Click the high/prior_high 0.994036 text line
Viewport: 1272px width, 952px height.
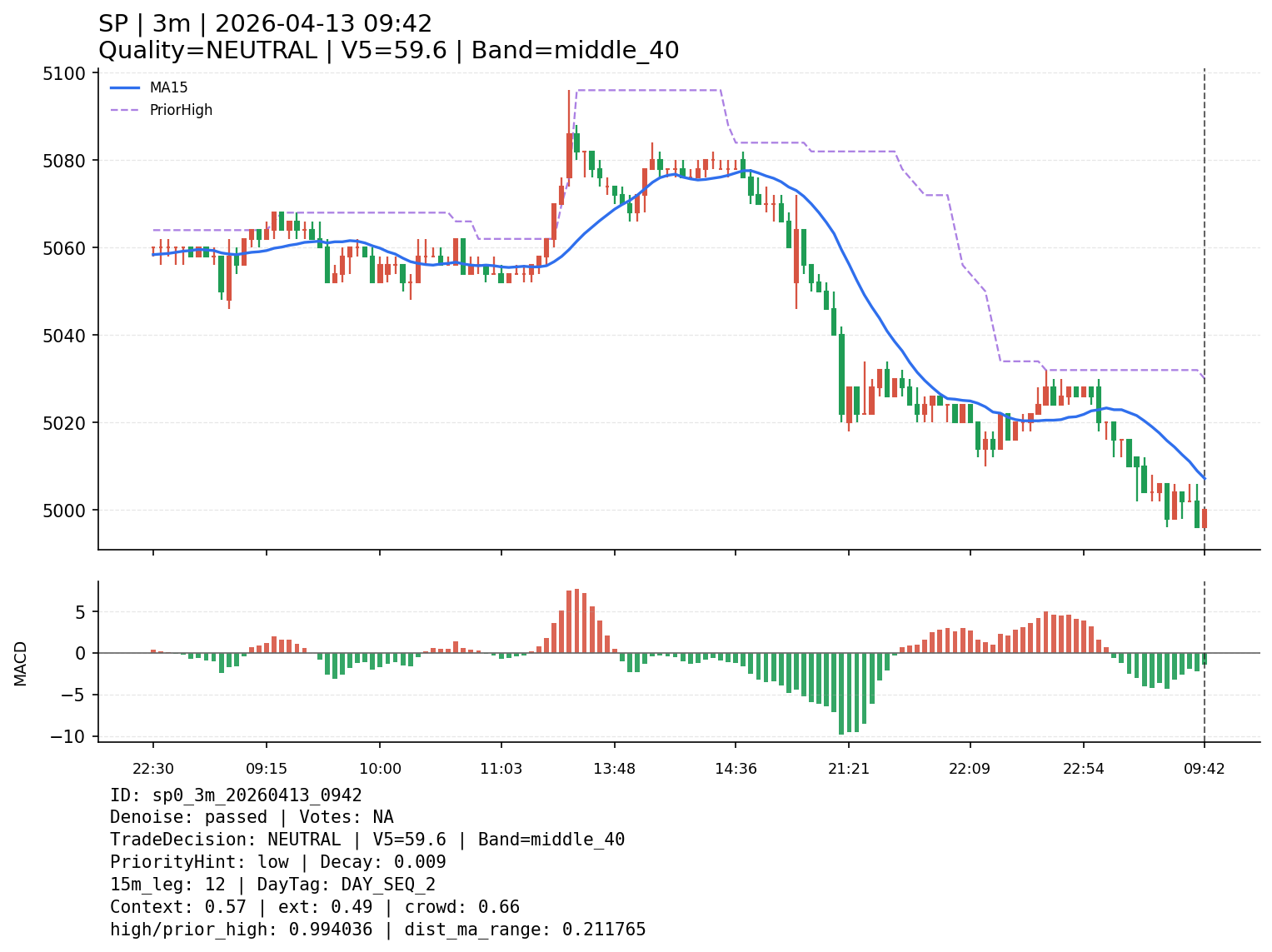[x=377, y=930]
